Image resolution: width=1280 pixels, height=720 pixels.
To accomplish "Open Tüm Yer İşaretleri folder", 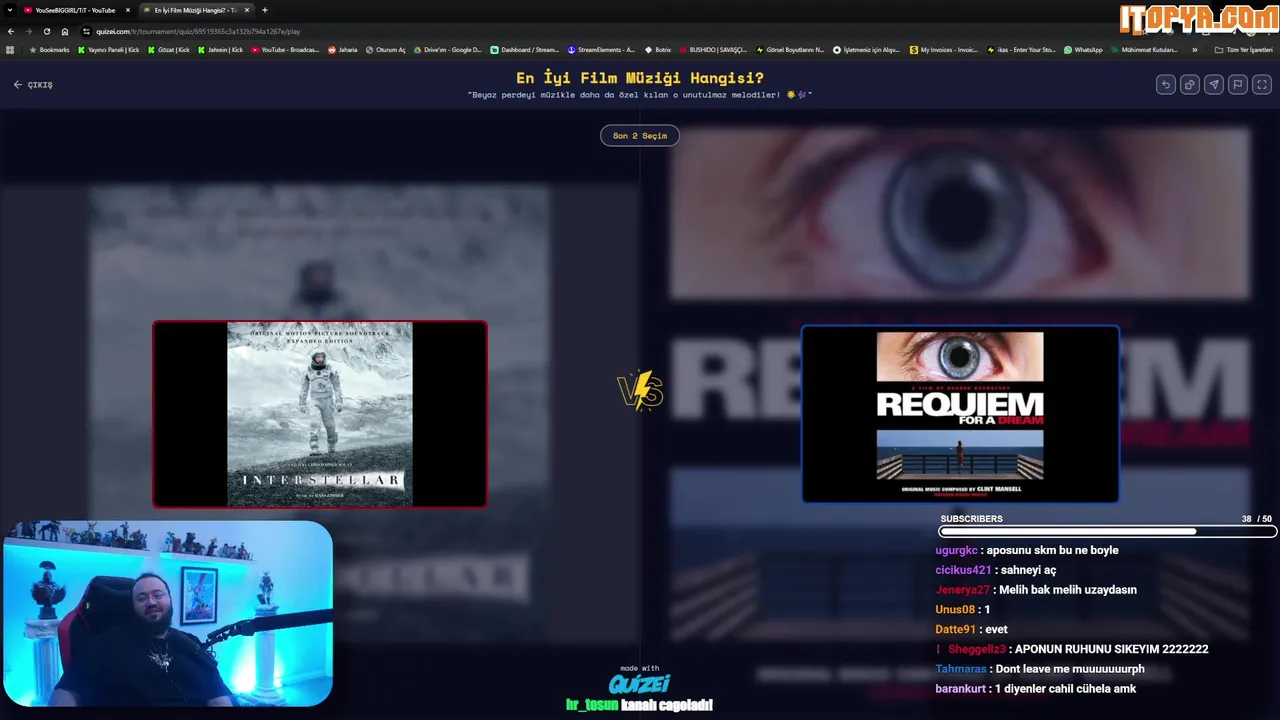I will pos(1244,49).
